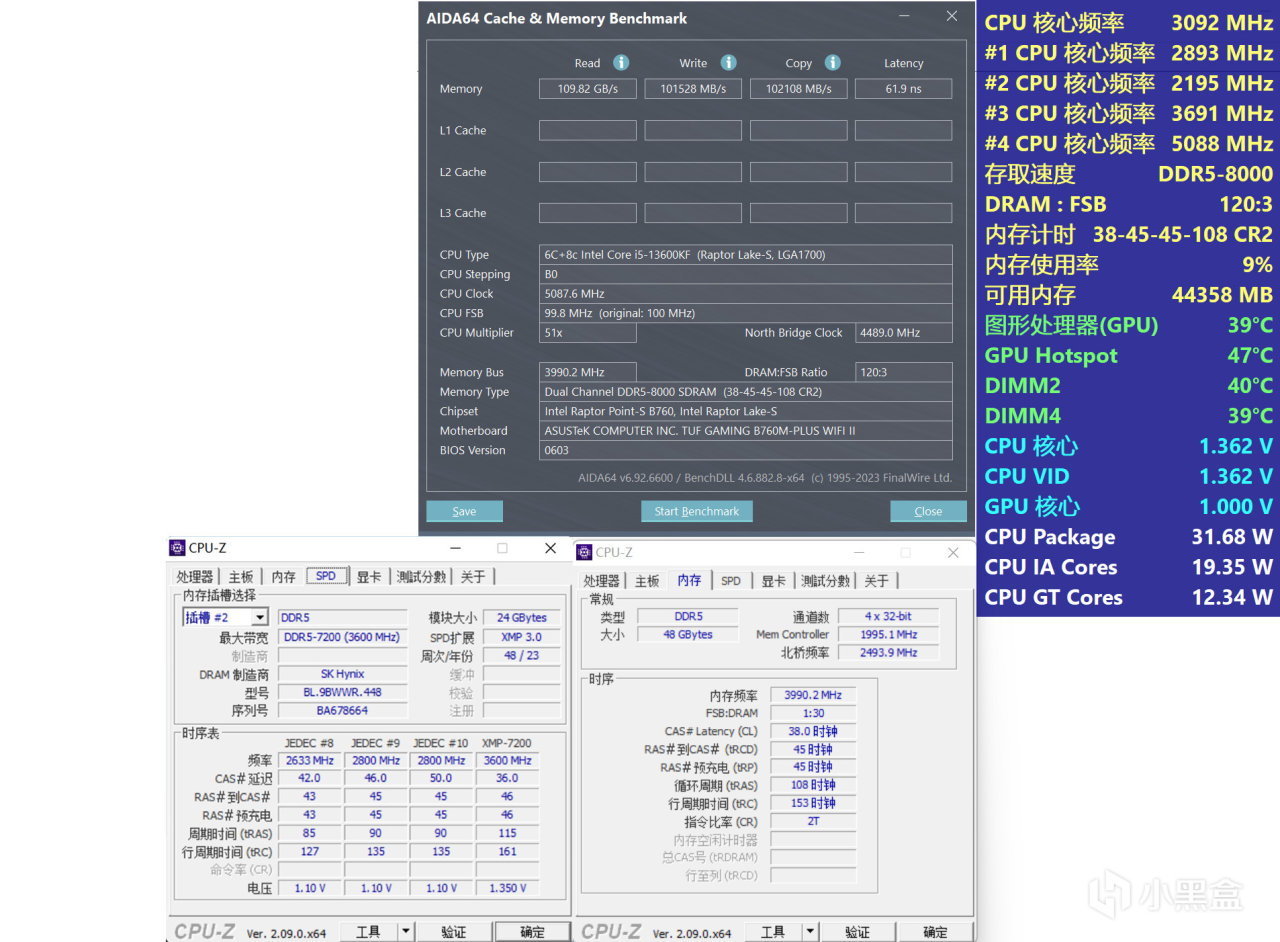Open 处理器 tab in CPU-Z SPD window
Screen dimensions: 1280x942
pyautogui.click(x=195, y=577)
